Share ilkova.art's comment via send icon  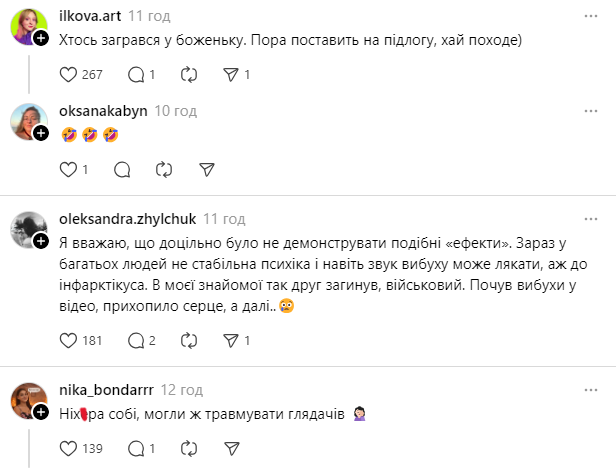[230, 74]
